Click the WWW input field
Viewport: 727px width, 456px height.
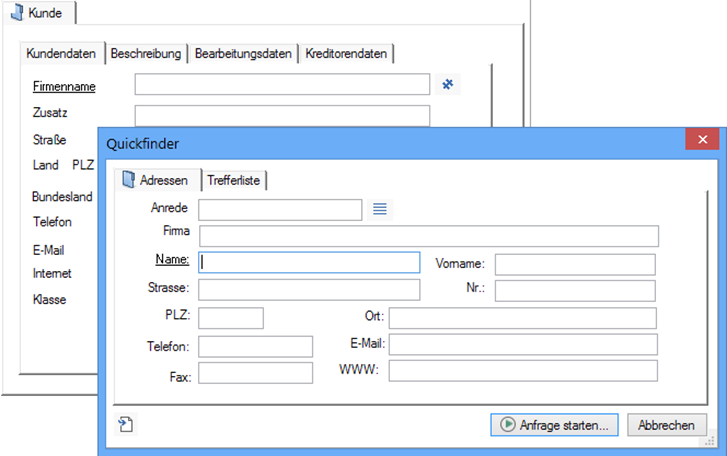point(522,371)
